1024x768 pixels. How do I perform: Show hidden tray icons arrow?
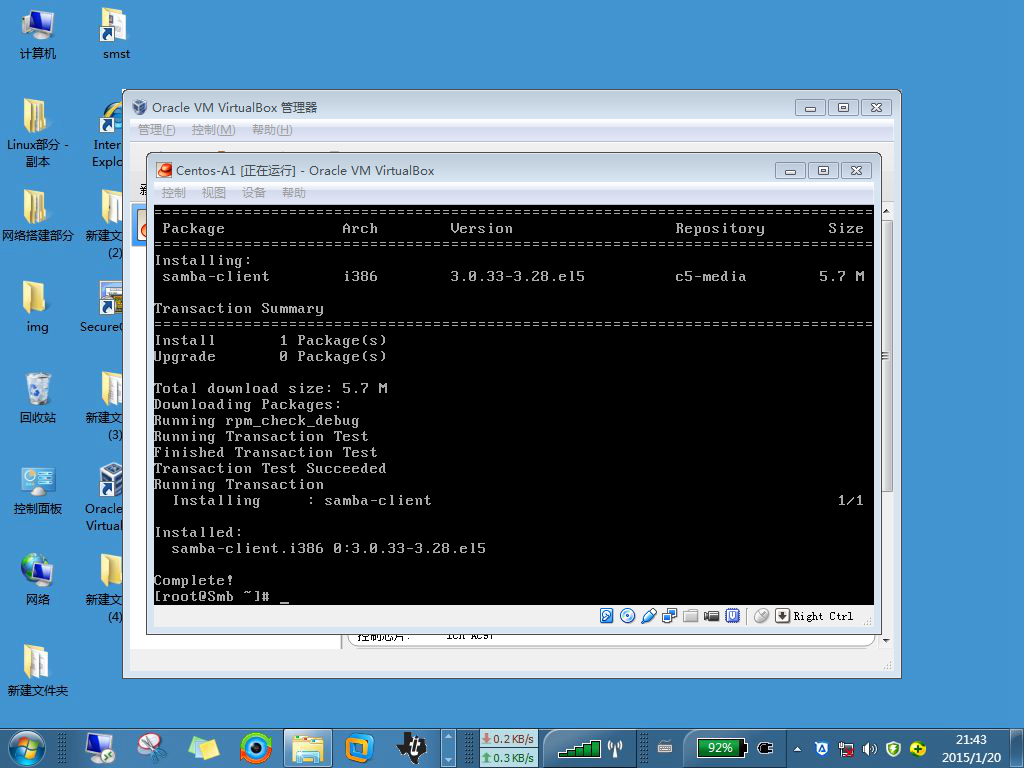797,748
